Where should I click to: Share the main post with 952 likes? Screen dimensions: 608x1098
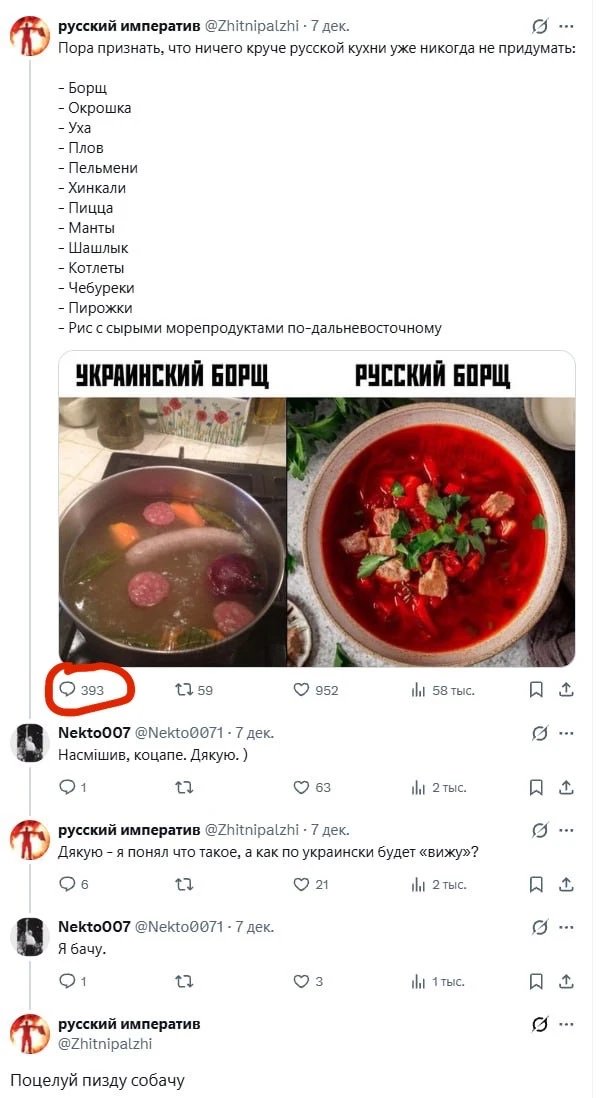pyautogui.click(x=566, y=690)
